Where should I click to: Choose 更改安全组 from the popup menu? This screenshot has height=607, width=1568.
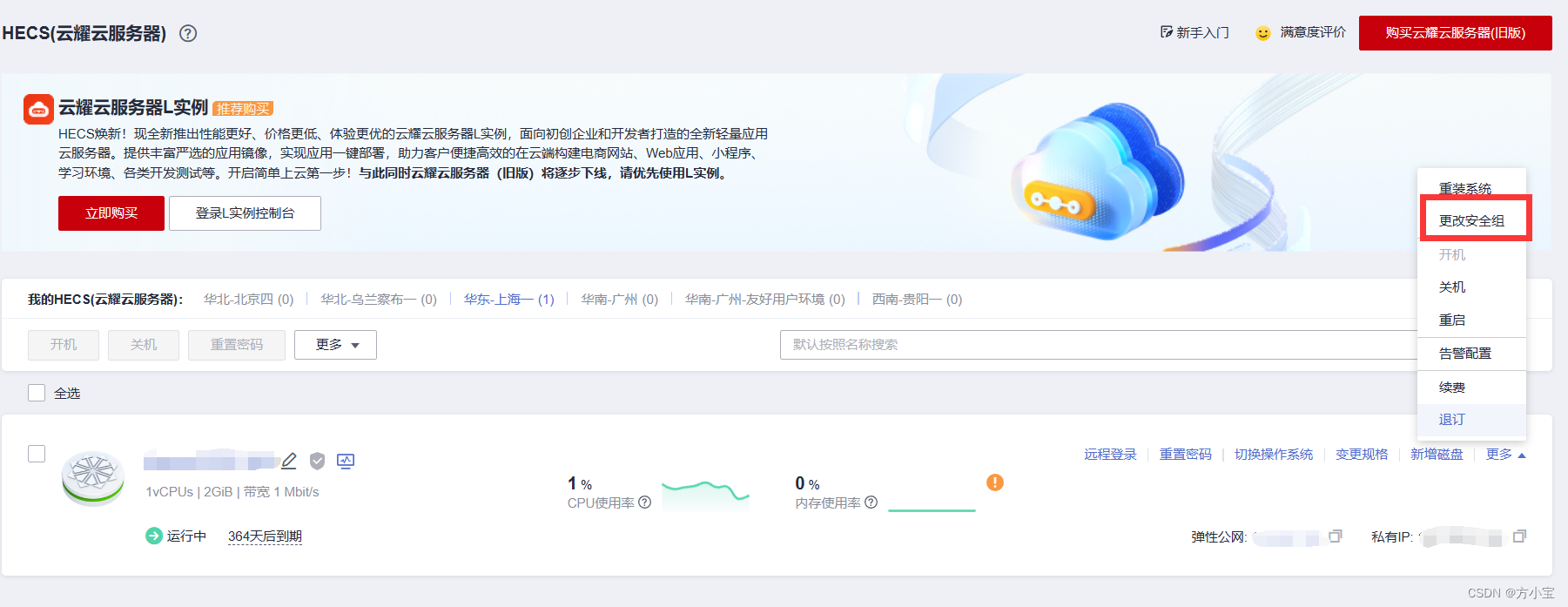pos(1472,221)
